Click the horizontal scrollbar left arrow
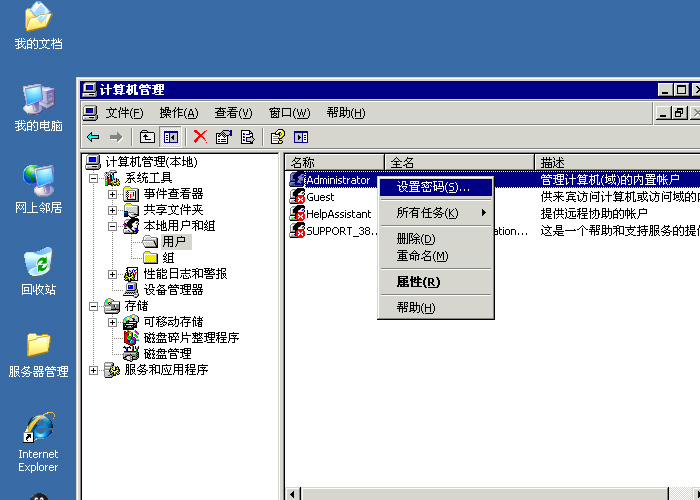 tap(293, 494)
